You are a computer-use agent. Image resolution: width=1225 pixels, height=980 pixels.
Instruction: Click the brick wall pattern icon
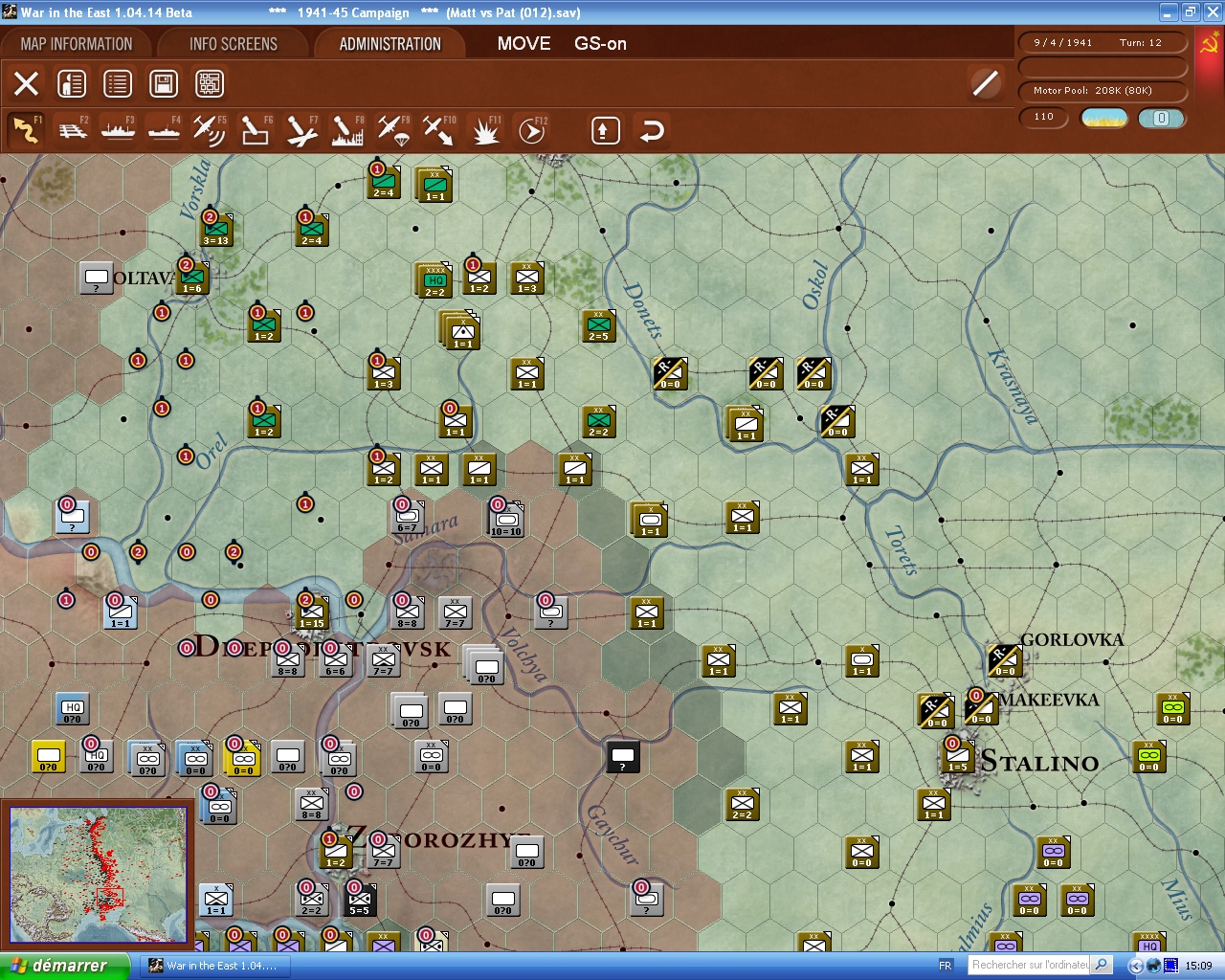210,83
